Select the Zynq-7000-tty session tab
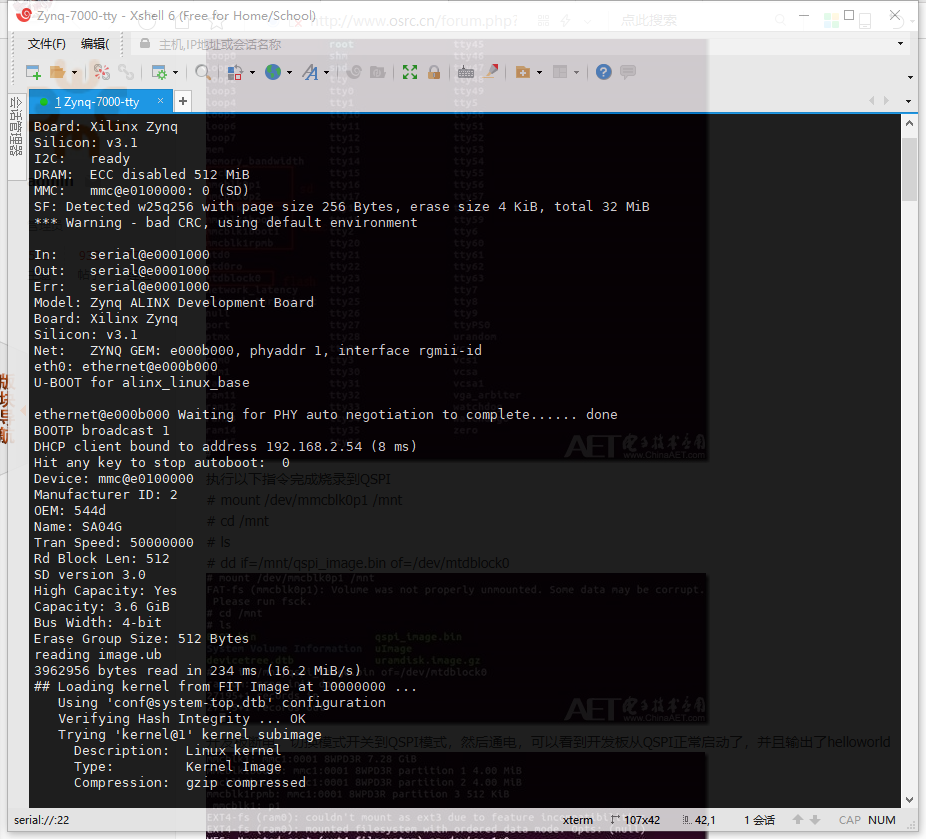The image size is (926, 839). click(x=95, y=101)
